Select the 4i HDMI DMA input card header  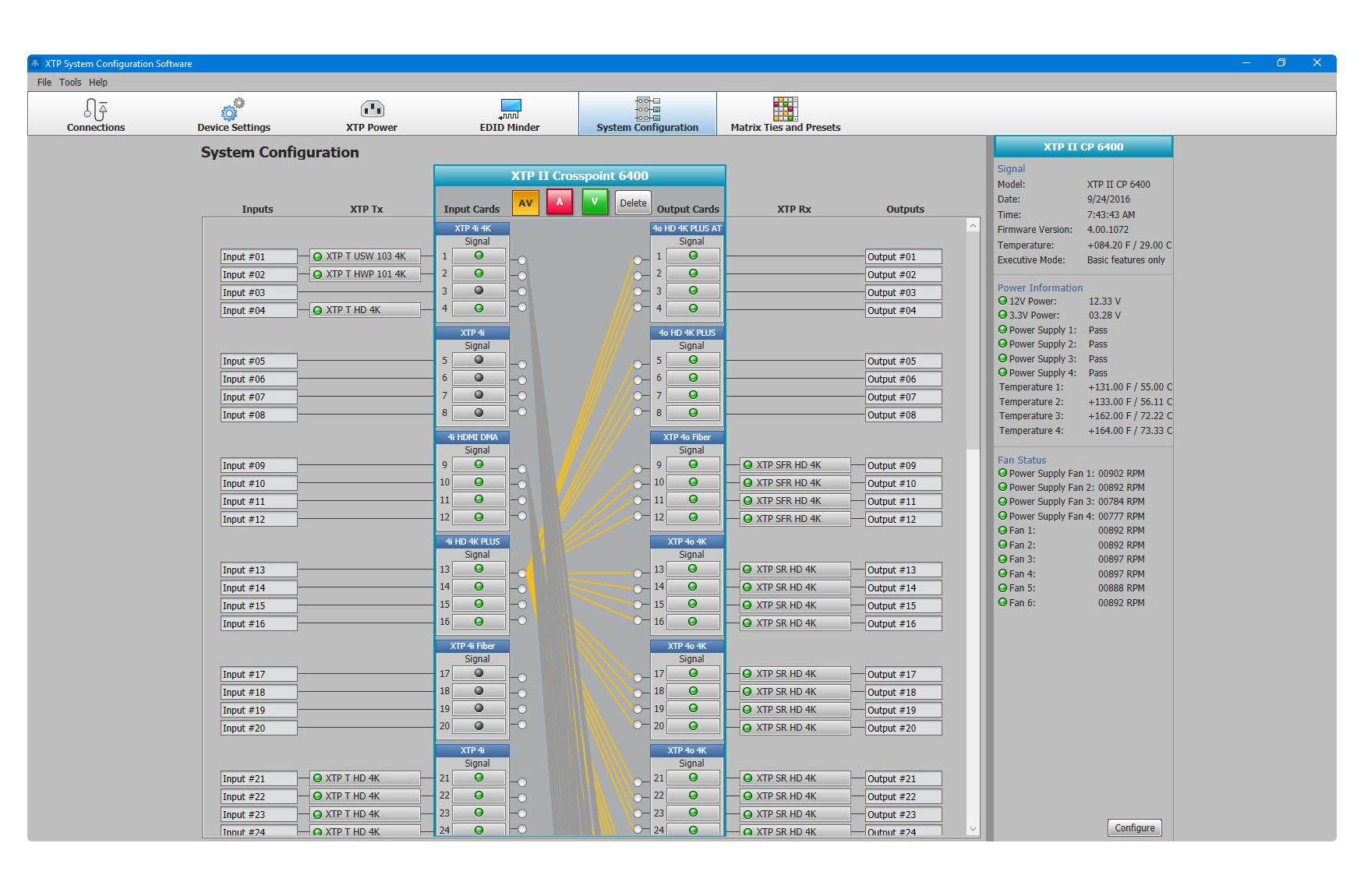click(473, 437)
